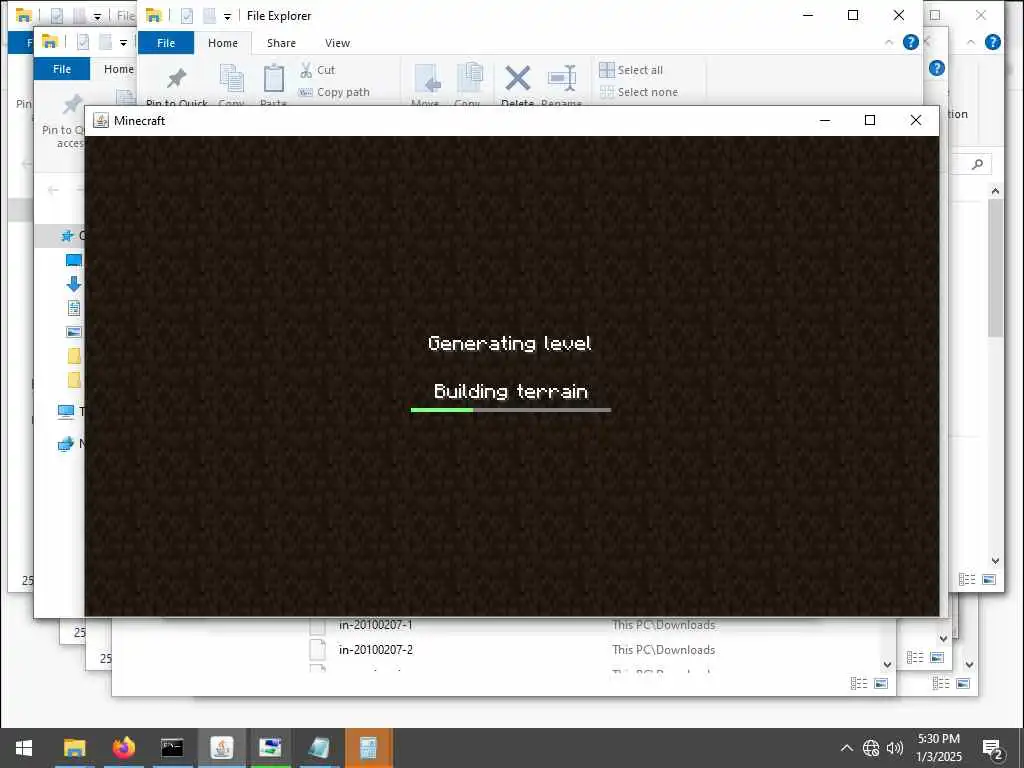The width and height of the screenshot is (1024, 768).
Task: Click the Back arrow in the second Explorer window
Action: [54, 190]
